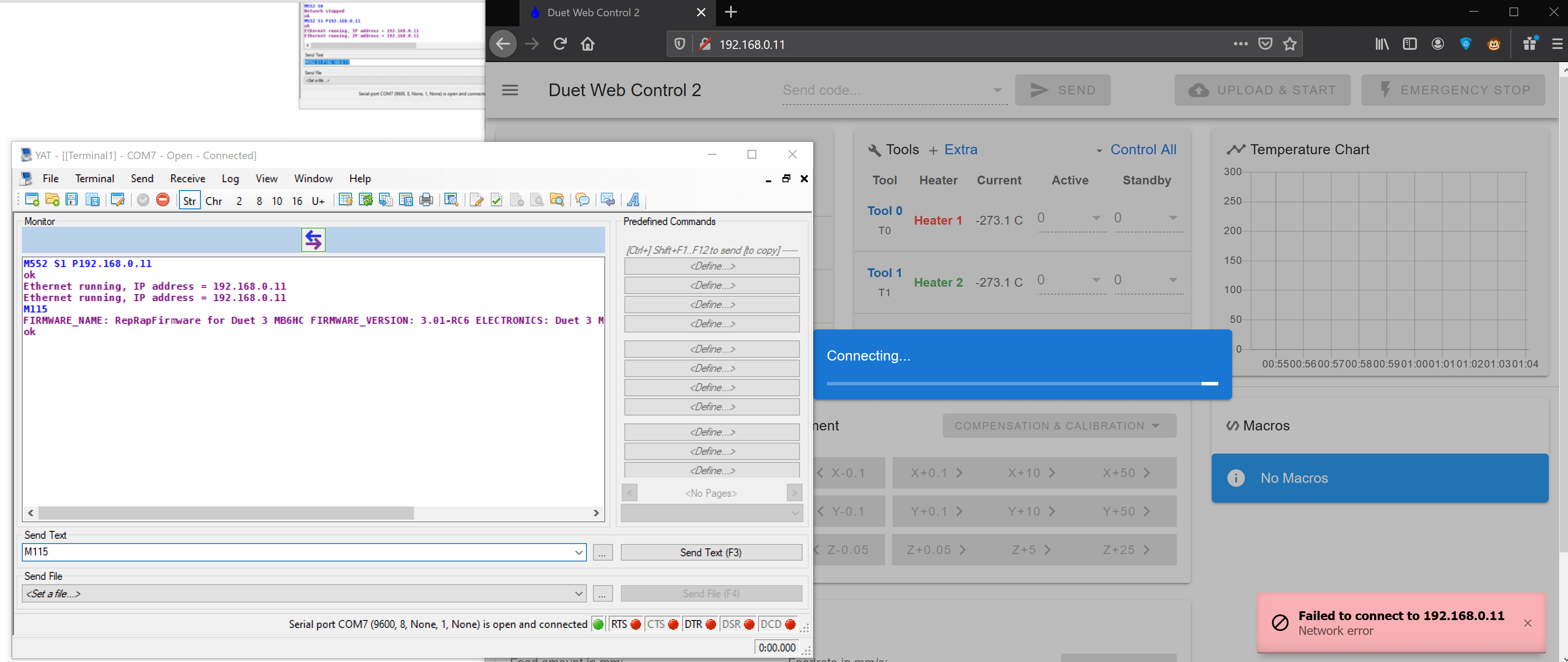Bookmark this page with the star icon
Image resolution: width=1568 pixels, height=662 pixels.
tap(1289, 44)
